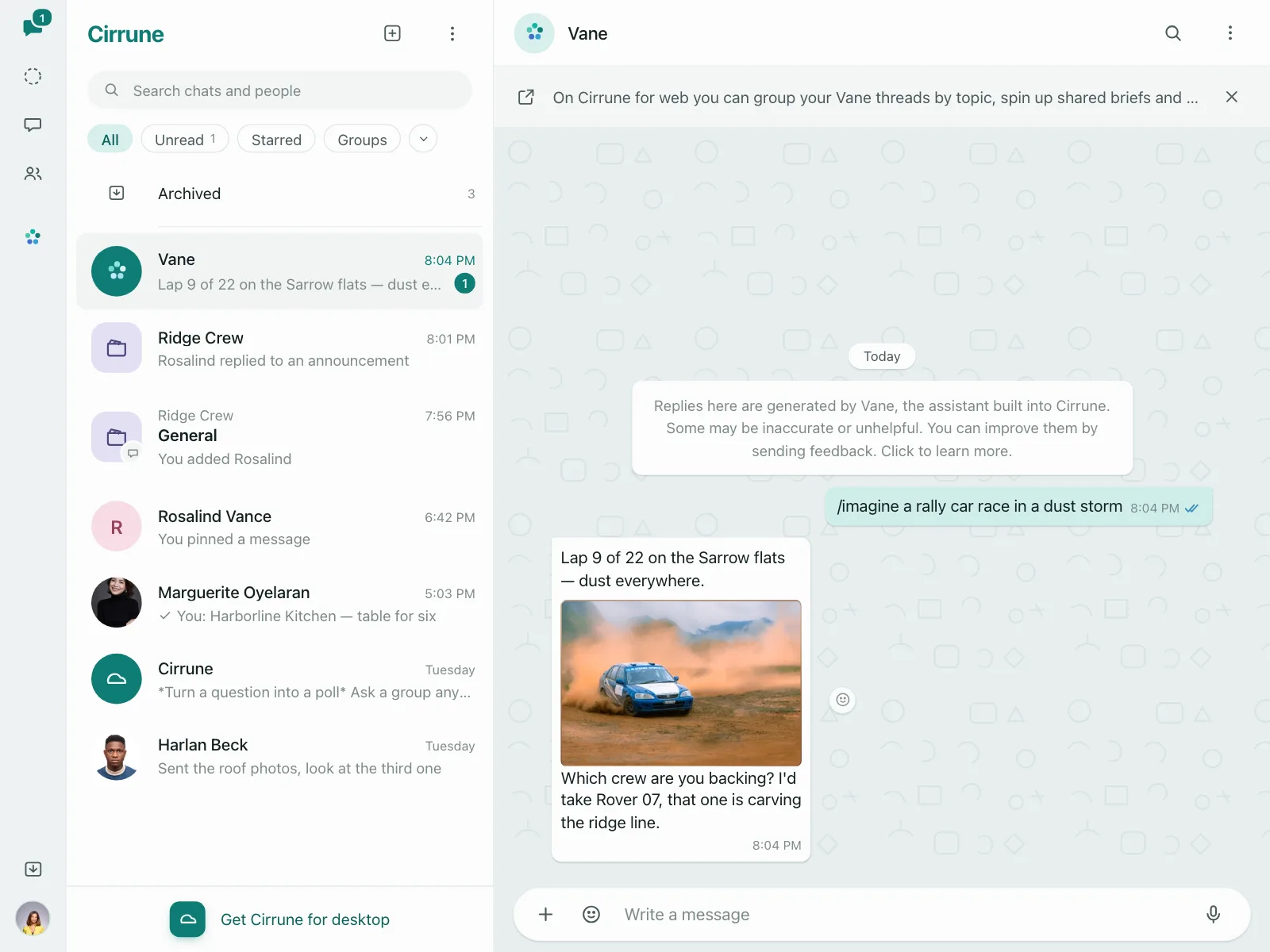Click the Vane chat avatar in list
This screenshot has height=952, width=1270.
pyautogui.click(x=117, y=271)
